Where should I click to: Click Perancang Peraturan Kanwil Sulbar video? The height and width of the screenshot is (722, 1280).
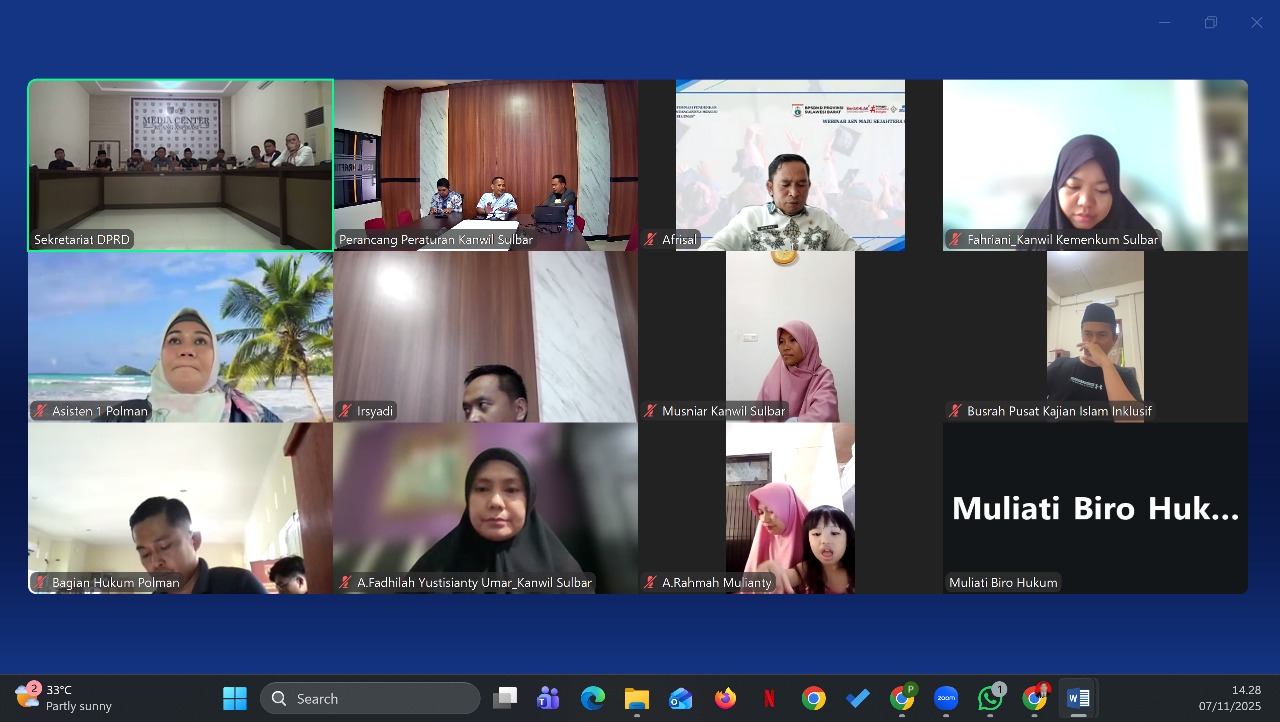tap(485, 165)
